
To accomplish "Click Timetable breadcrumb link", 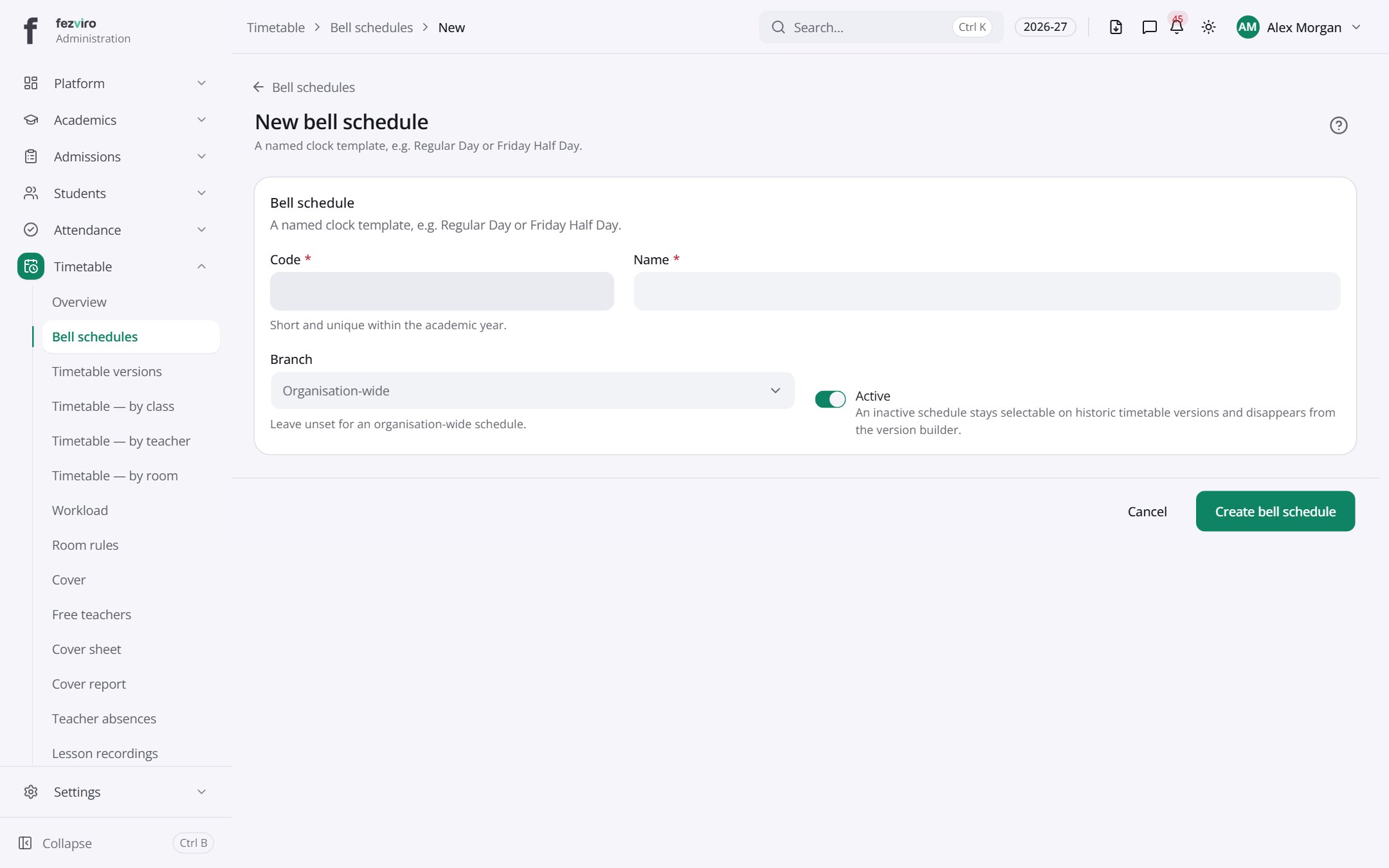I will click(x=276, y=27).
